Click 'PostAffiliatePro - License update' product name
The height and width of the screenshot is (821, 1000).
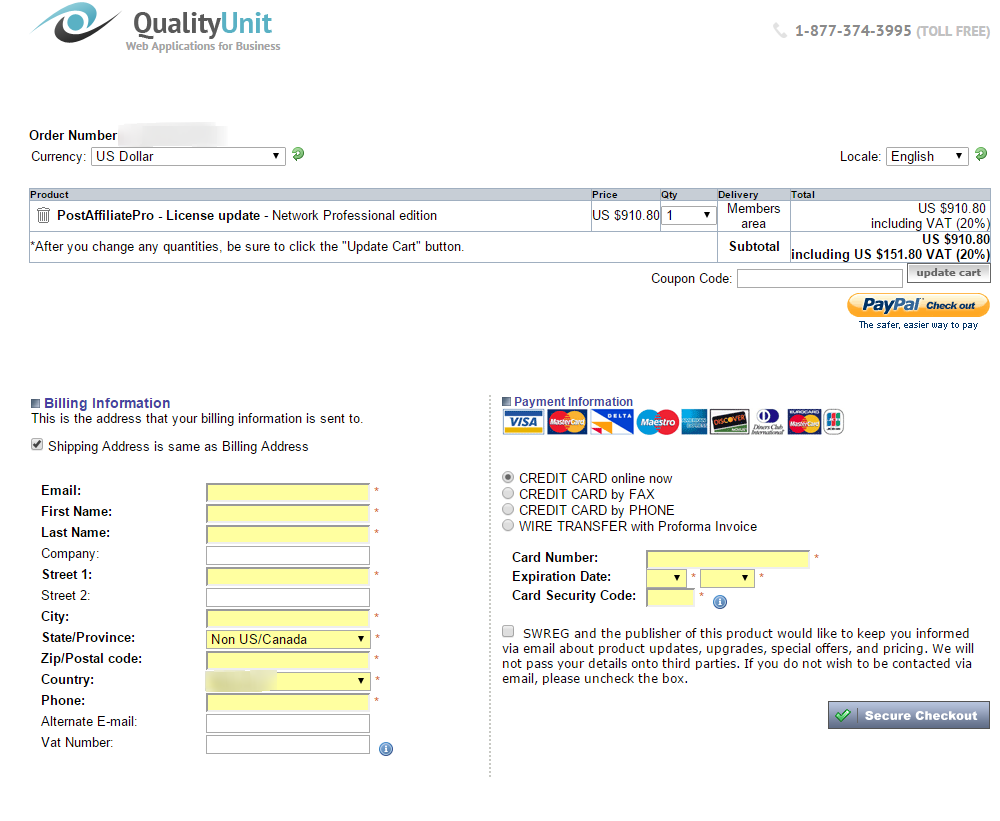[x=158, y=216]
